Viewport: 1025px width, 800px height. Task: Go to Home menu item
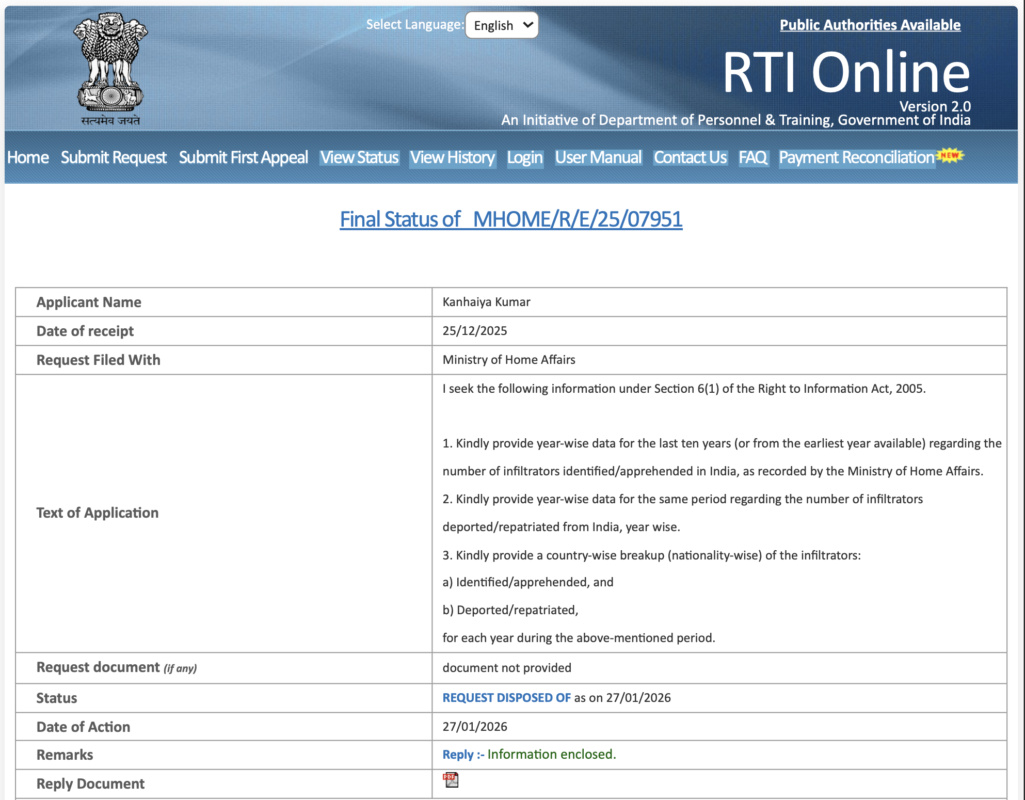[28, 157]
